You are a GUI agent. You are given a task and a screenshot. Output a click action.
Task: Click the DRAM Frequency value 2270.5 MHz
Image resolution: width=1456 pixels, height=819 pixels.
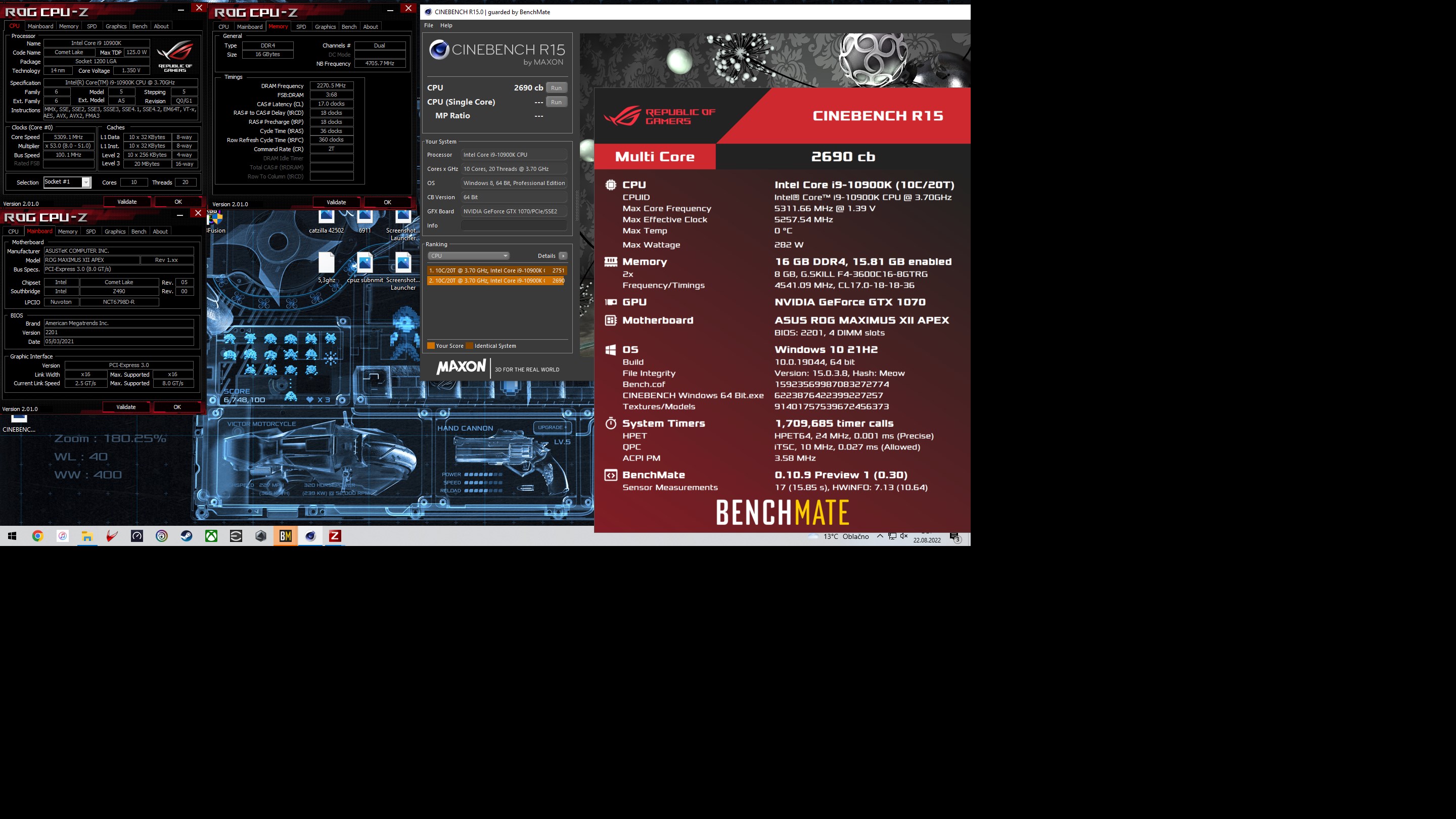pos(331,86)
